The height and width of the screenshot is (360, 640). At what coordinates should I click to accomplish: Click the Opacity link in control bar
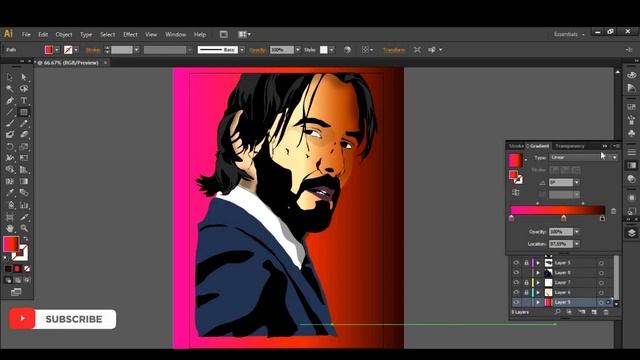pyautogui.click(x=258, y=50)
